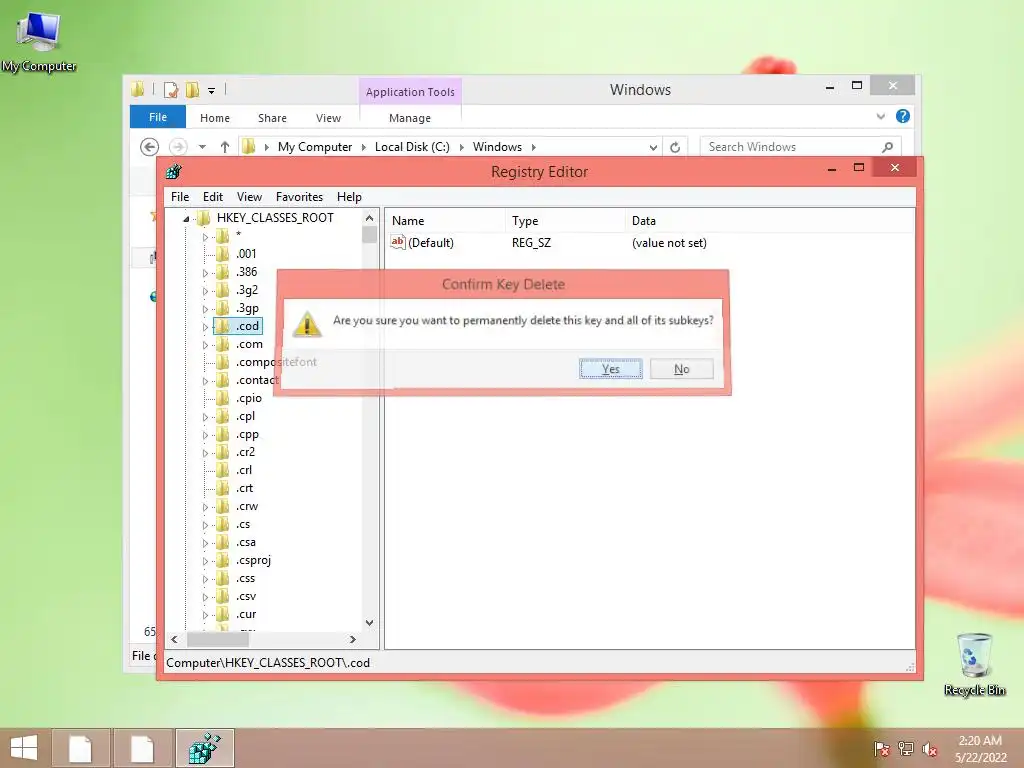Click the HKEY_CLASSES_ROOT folder icon
This screenshot has height=768, width=1024.
203,217
